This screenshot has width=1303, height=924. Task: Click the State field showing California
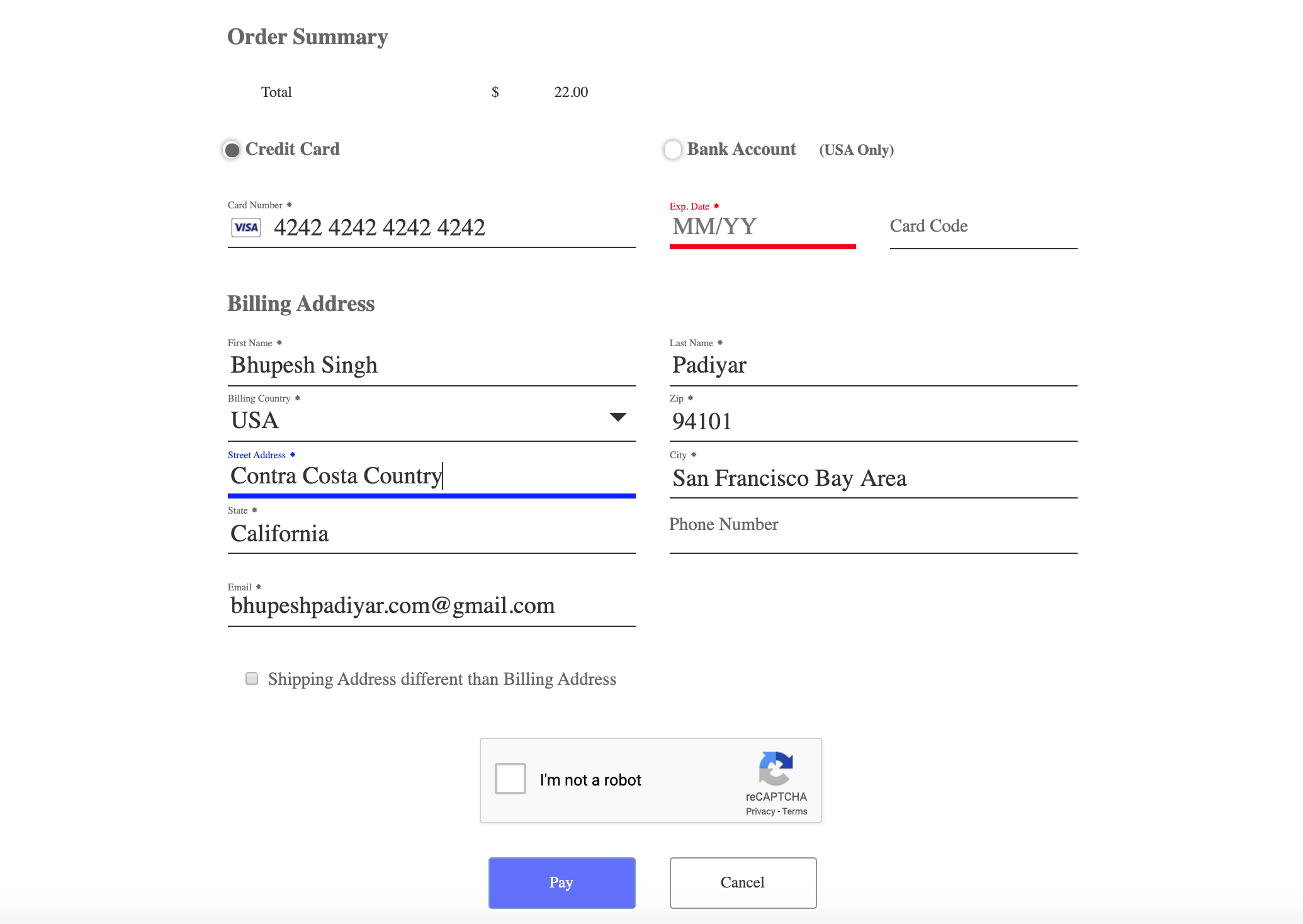click(x=431, y=534)
